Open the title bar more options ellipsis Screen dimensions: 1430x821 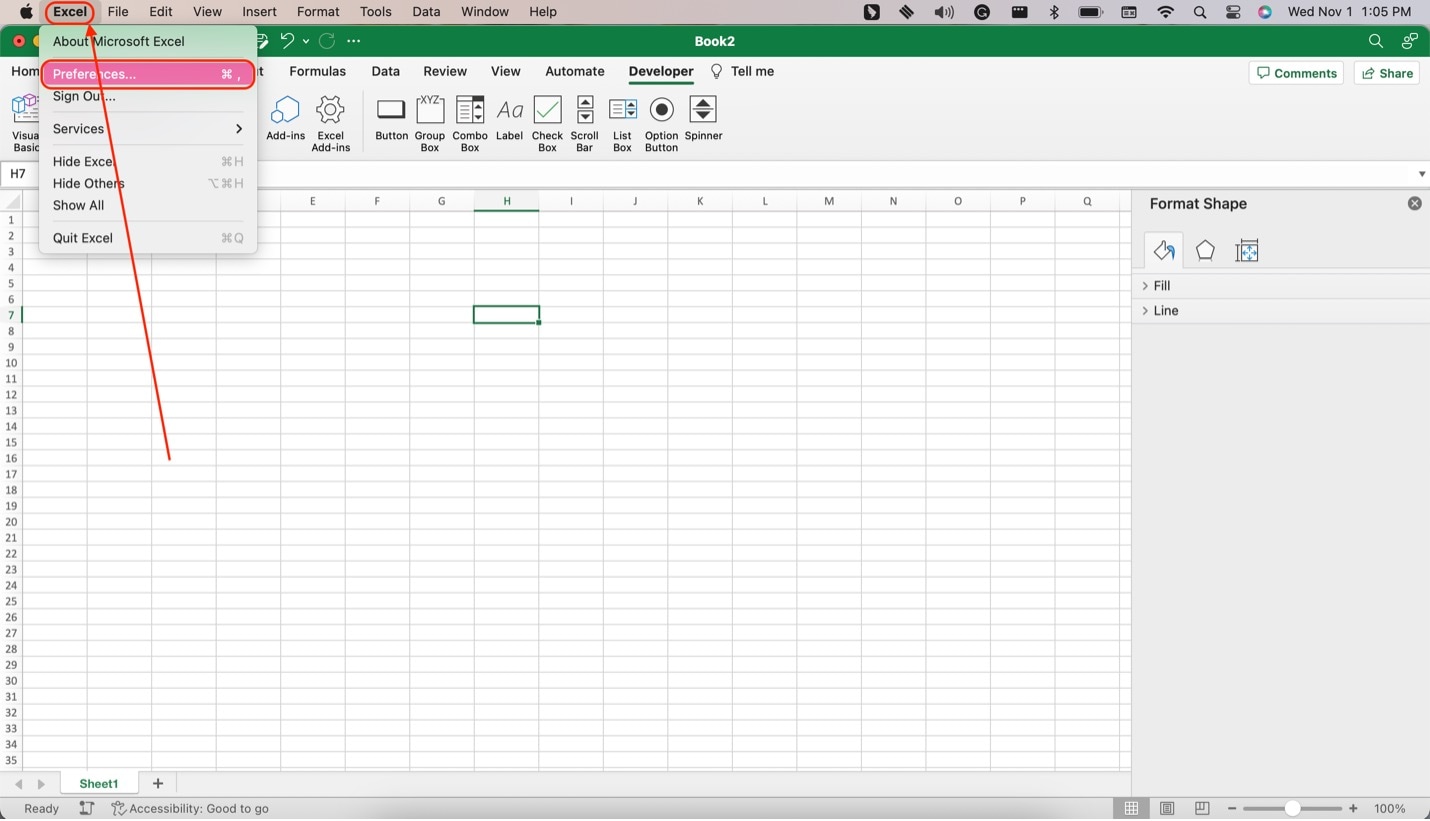353,41
